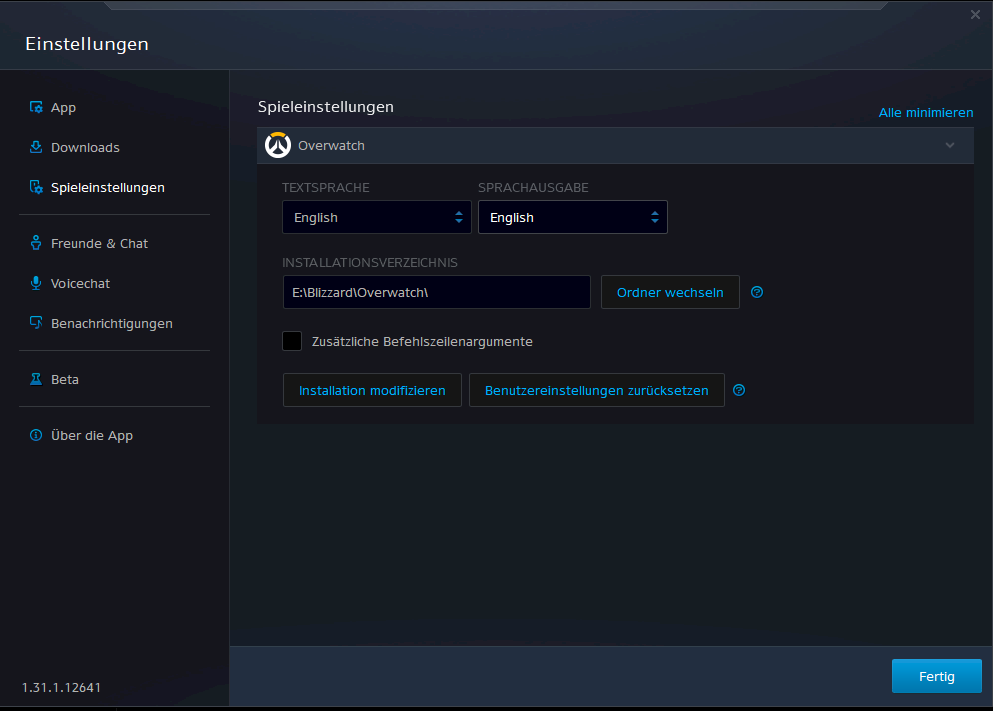Click the Beta flask icon
Image resolution: width=993 pixels, height=711 pixels.
pyautogui.click(x=36, y=379)
